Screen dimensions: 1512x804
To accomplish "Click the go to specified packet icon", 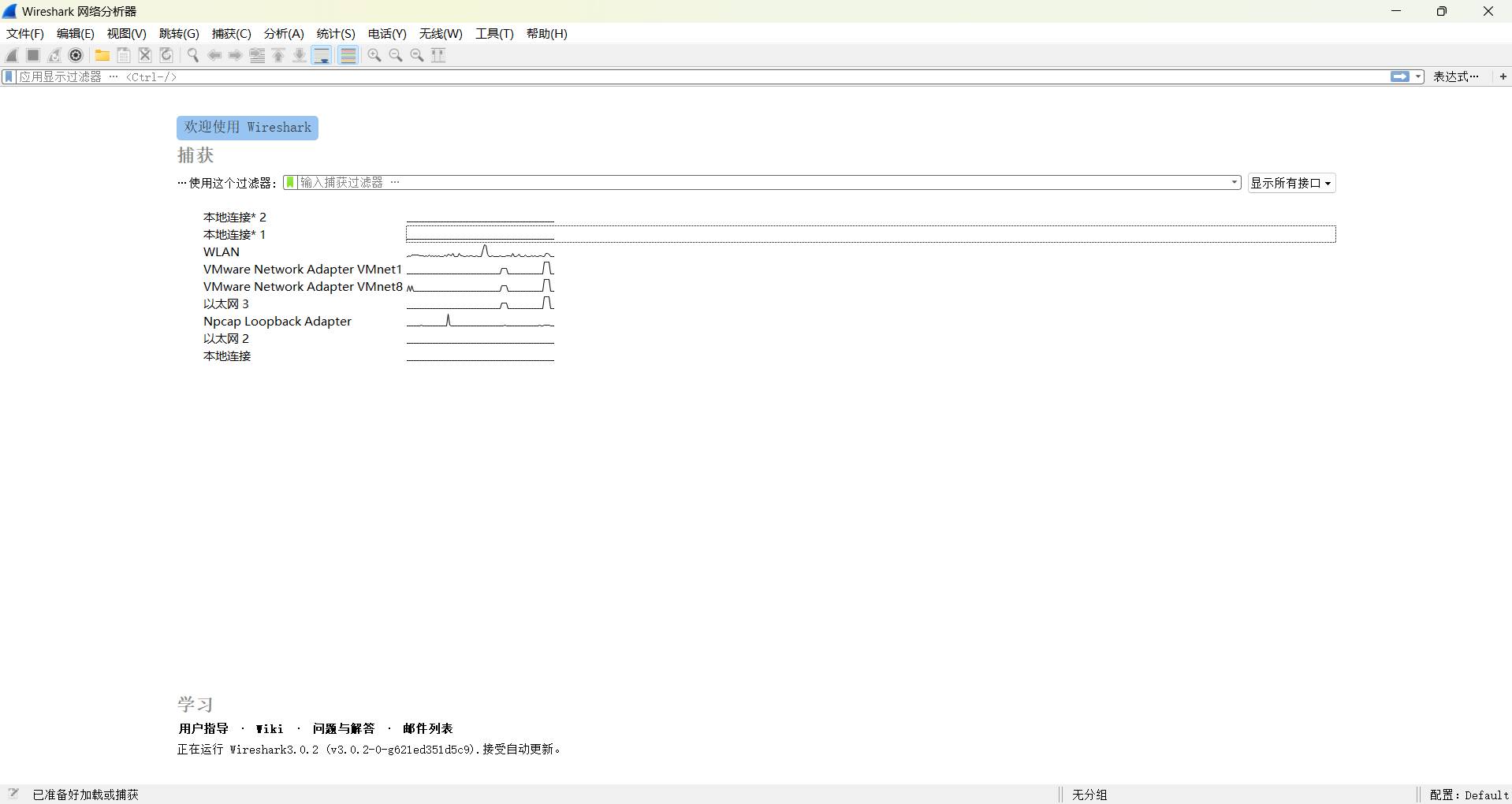I will tap(257, 55).
